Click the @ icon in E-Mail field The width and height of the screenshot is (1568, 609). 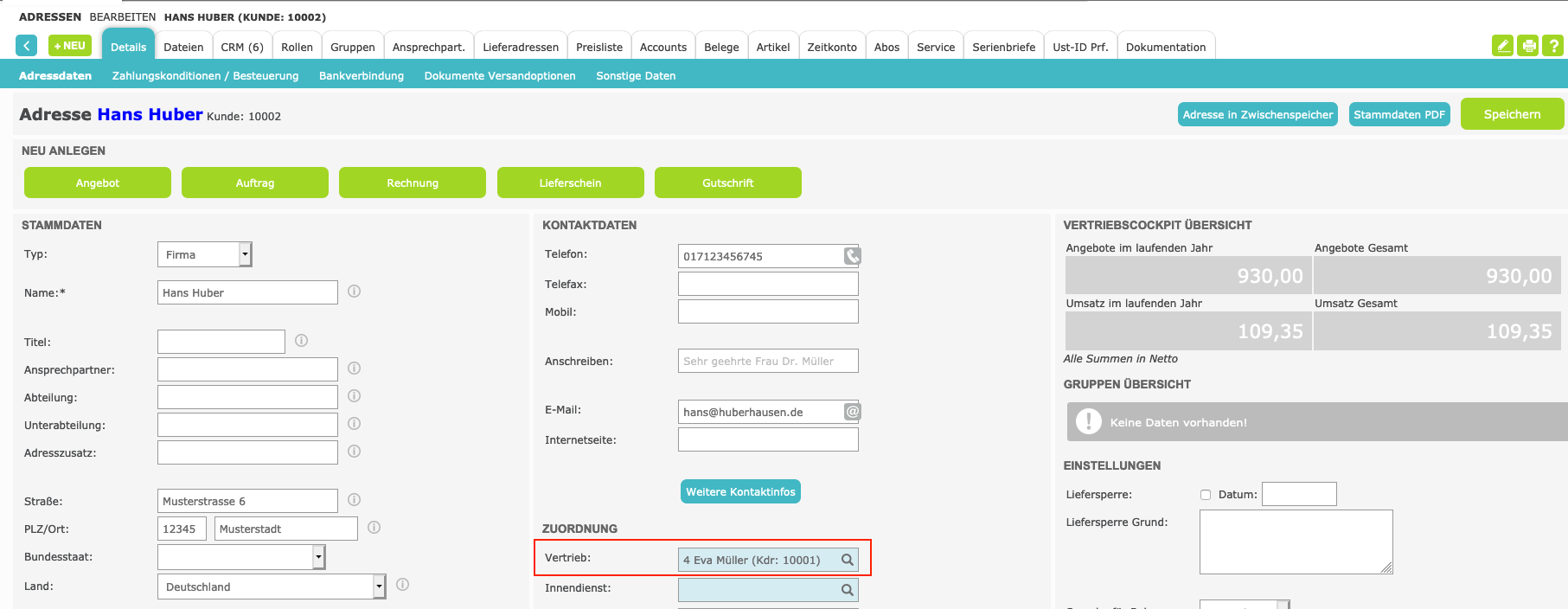(x=852, y=412)
